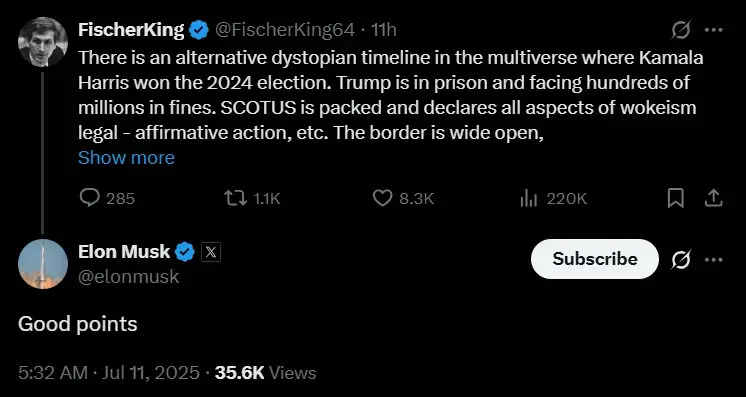Open FischerKing's profile picture

point(42,42)
